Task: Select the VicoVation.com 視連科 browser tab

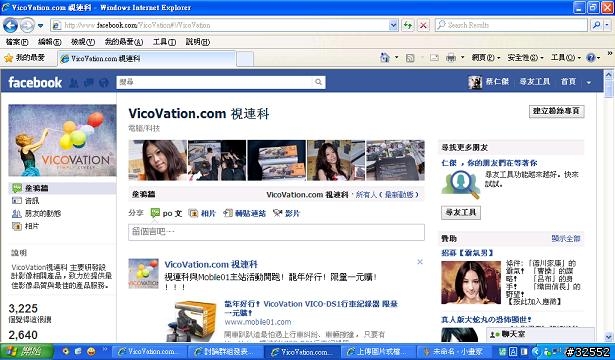Action: tap(147, 59)
